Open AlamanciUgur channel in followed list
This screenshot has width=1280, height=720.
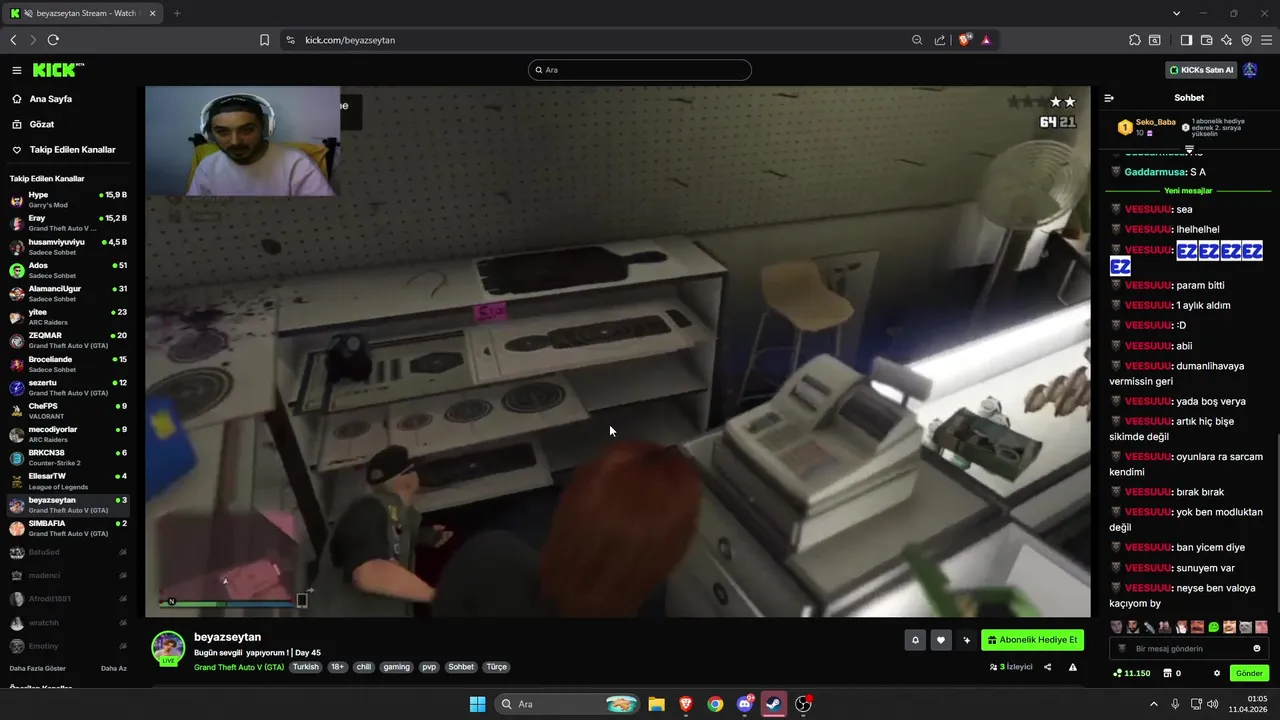[x=68, y=292]
